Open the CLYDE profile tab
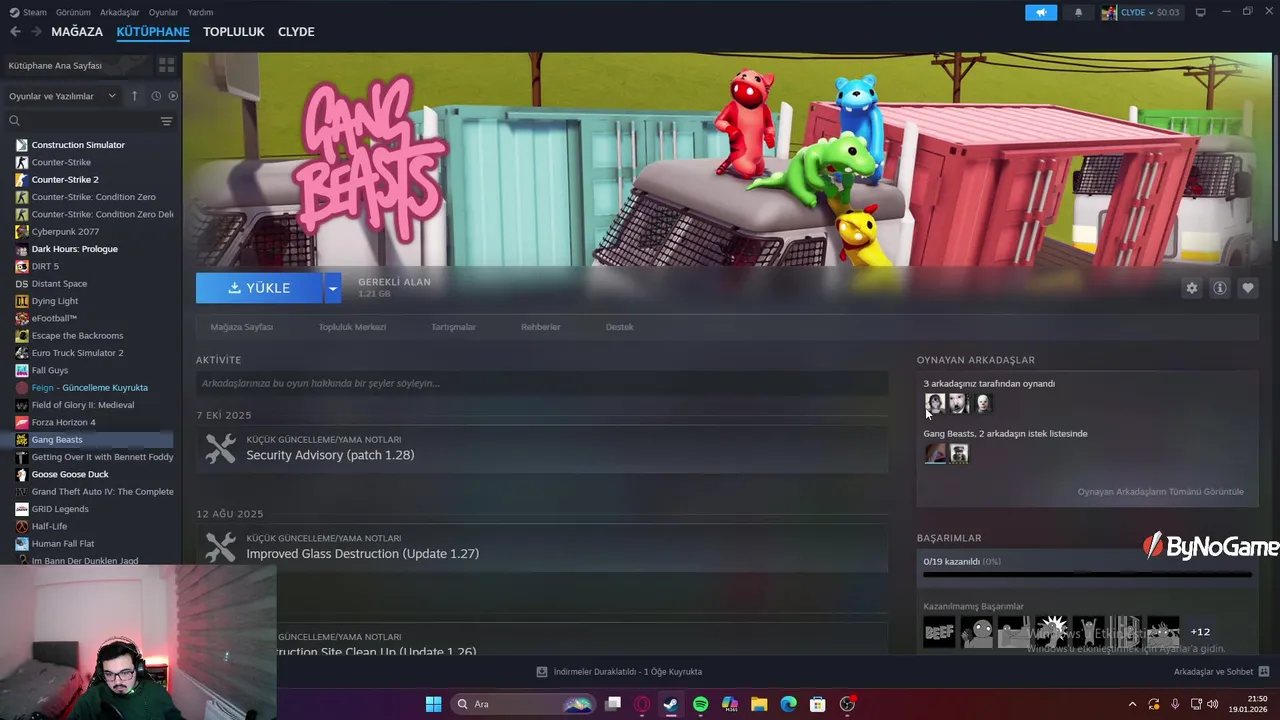Image resolution: width=1280 pixels, height=720 pixels. pyautogui.click(x=296, y=32)
